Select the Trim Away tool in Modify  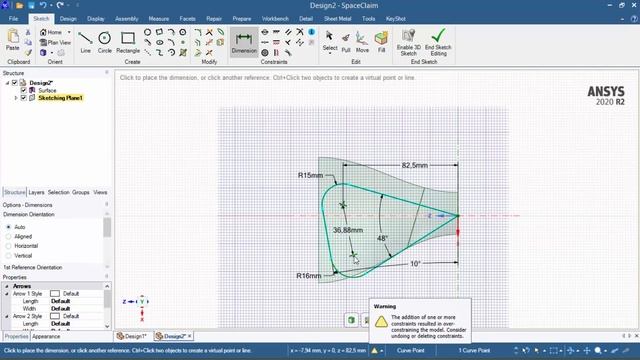click(x=209, y=32)
